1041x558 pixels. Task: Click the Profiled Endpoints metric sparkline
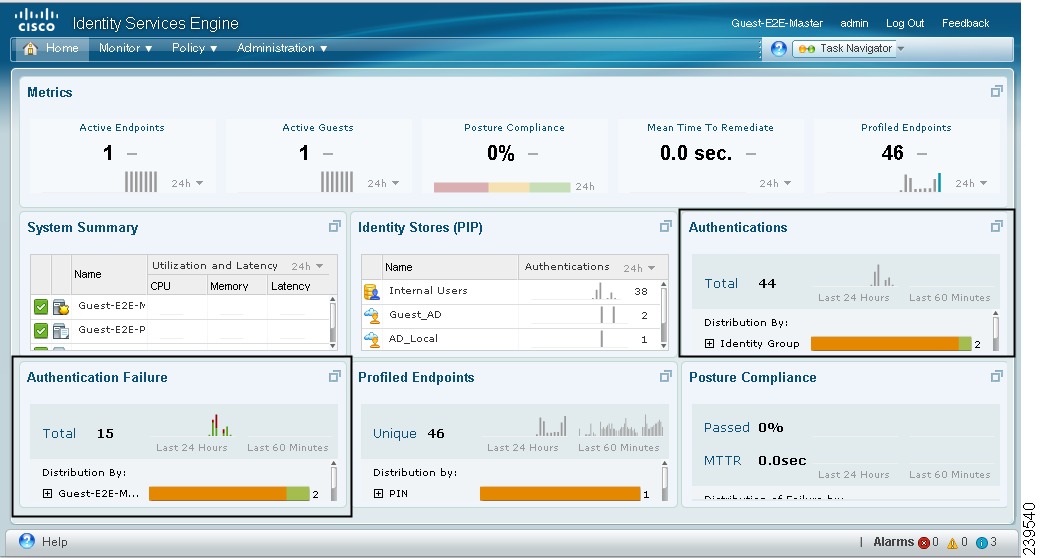[x=921, y=183]
